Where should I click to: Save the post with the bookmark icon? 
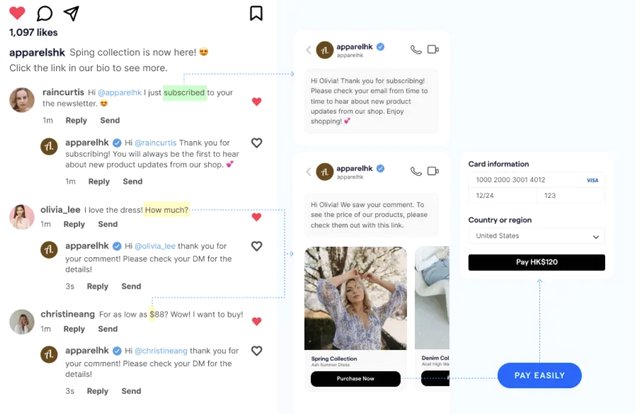point(256,13)
